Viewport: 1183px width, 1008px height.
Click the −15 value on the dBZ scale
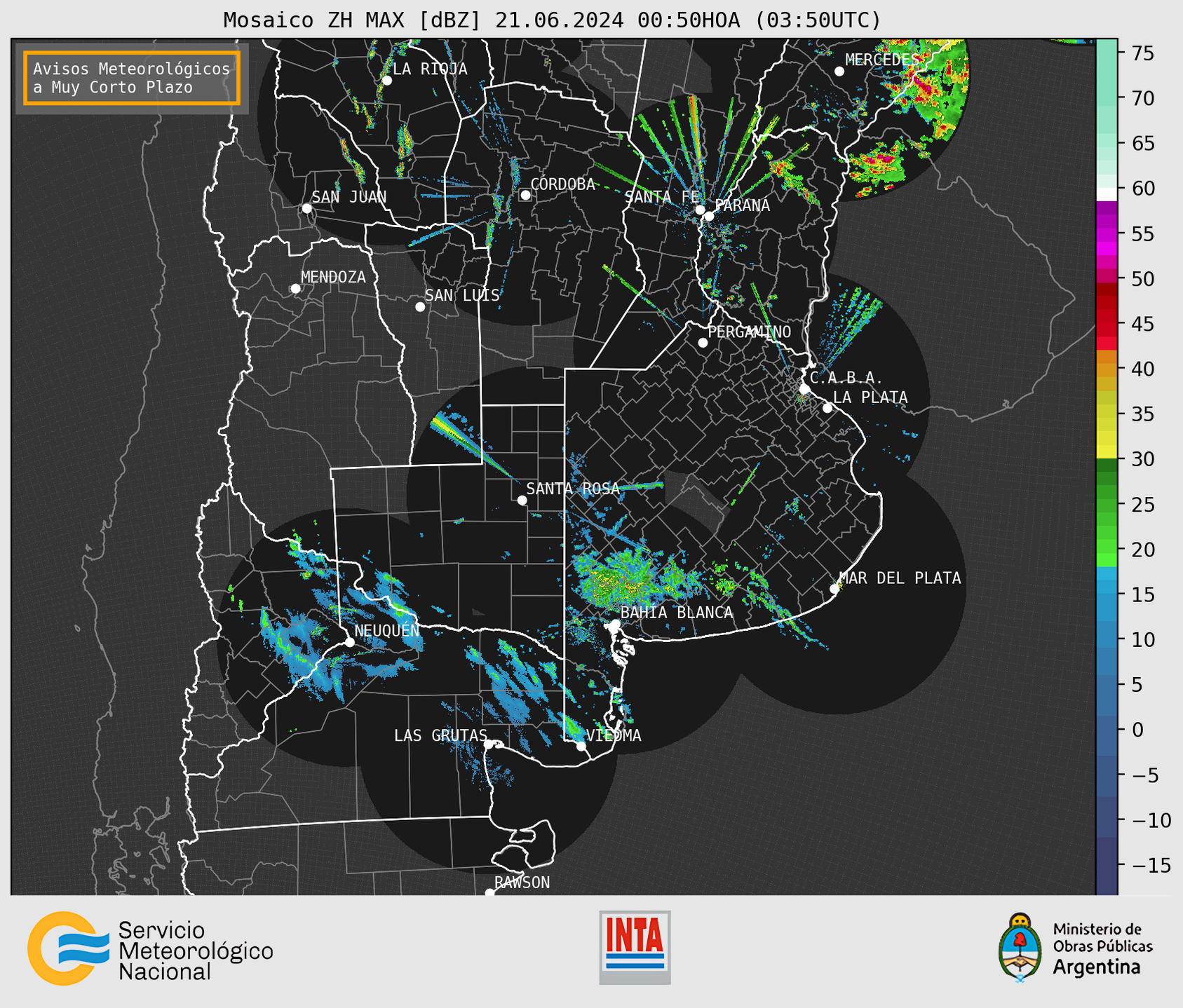click(x=1151, y=865)
